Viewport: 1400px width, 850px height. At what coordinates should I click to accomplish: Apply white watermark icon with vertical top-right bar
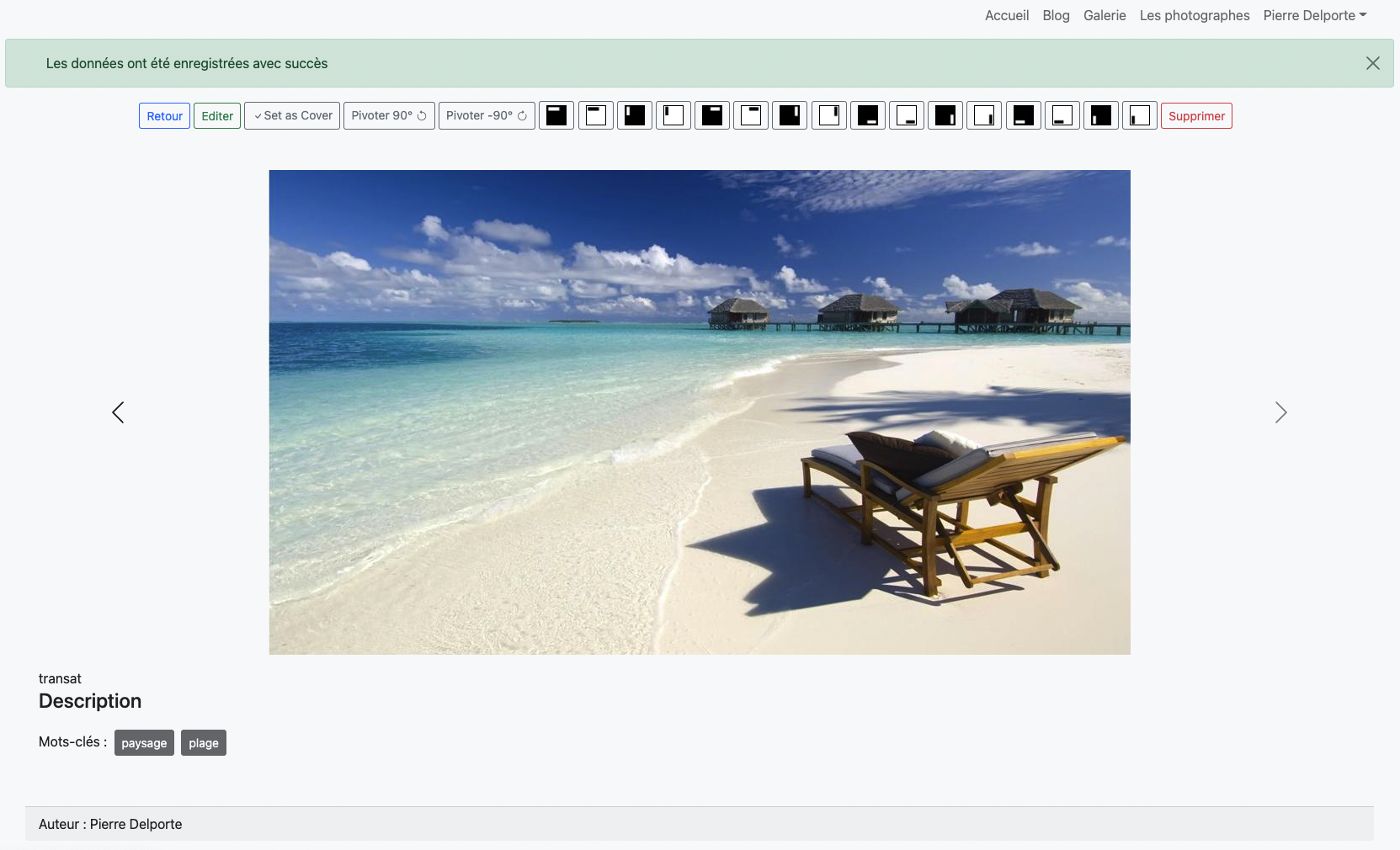click(x=829, y=115)
